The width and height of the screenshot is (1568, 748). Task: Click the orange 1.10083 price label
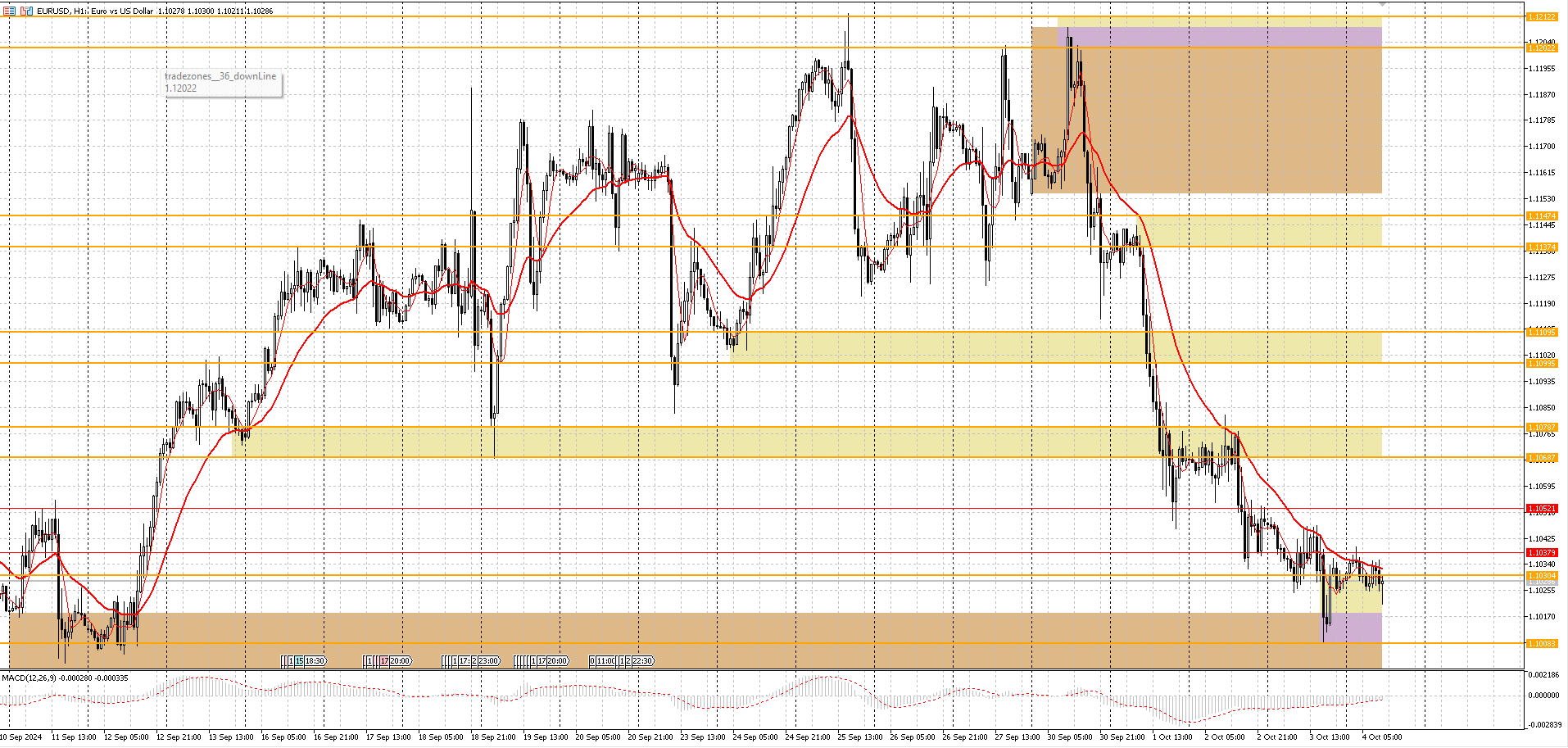pyautogui.click(x=1542, y=644)
